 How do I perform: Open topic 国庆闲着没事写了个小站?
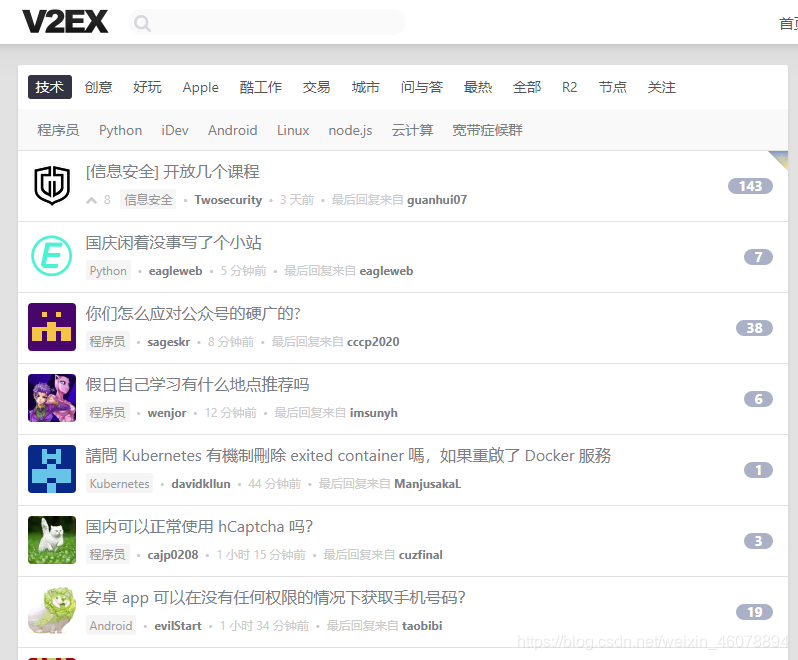tap(174, 243)
